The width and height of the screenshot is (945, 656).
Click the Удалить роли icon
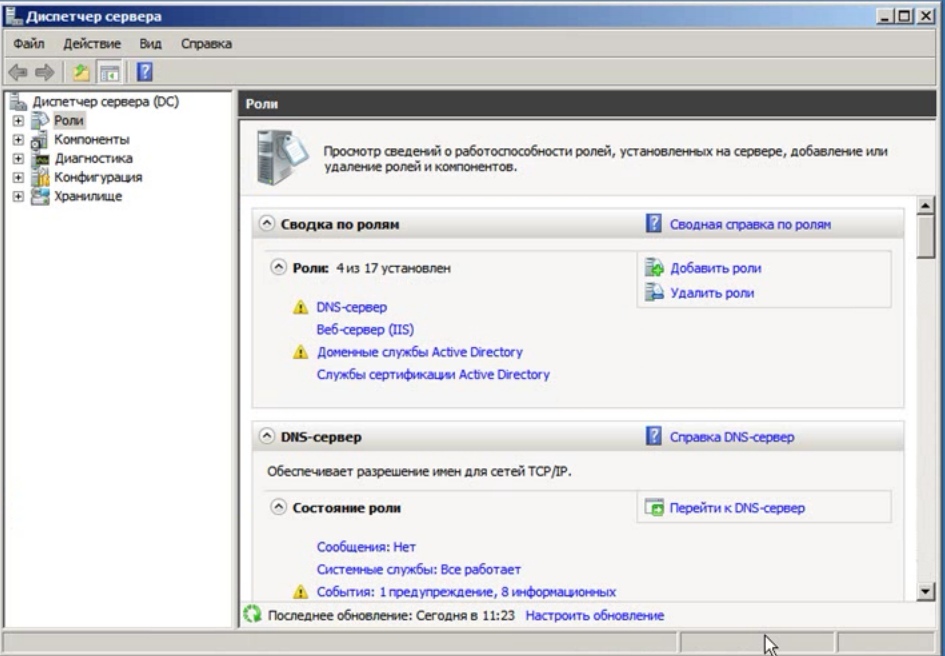click(654, 293)
